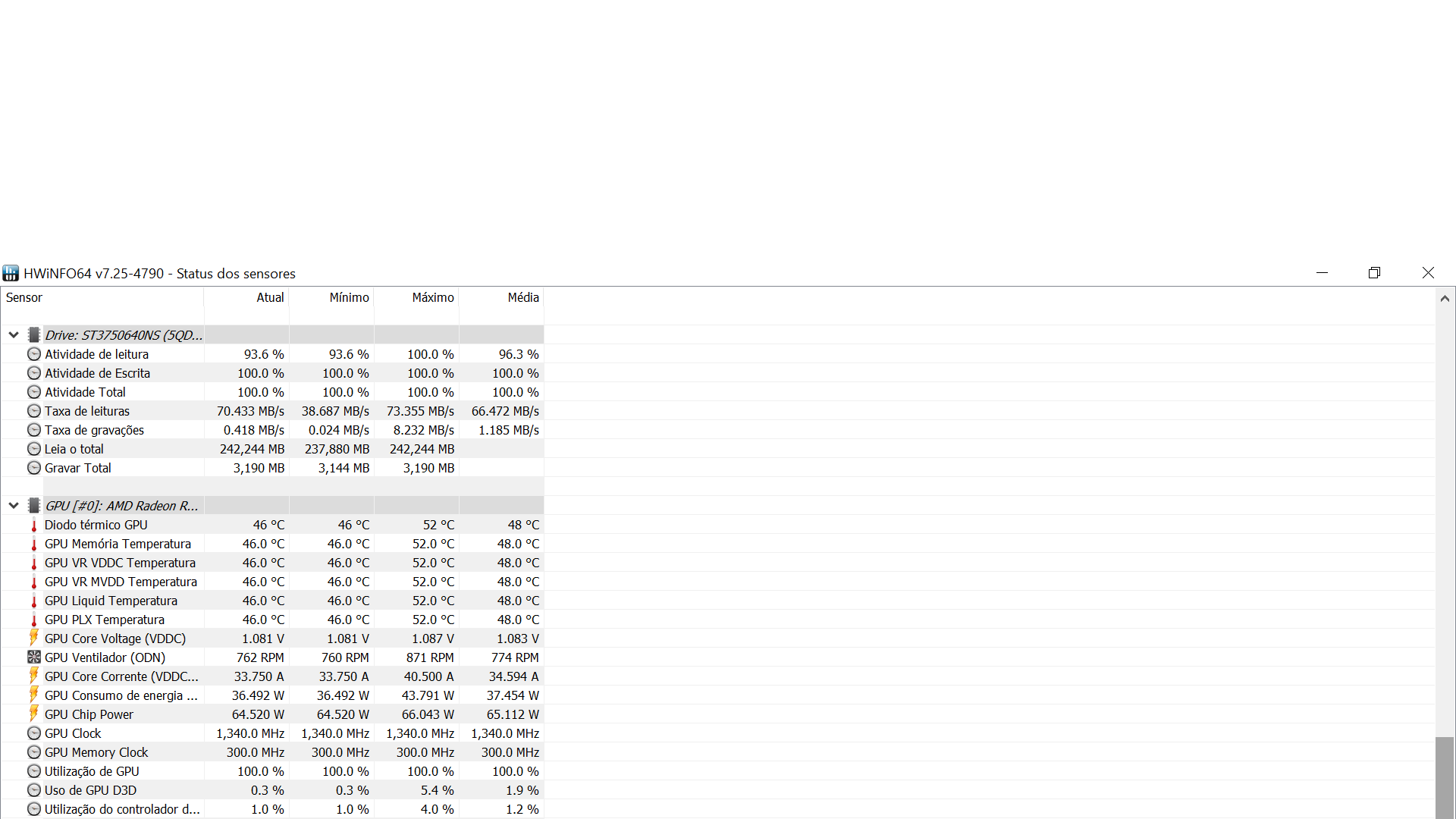Select the GPU Memória Temperatura row label
This screenshot has height=819, width=1456.
point(118,544)
